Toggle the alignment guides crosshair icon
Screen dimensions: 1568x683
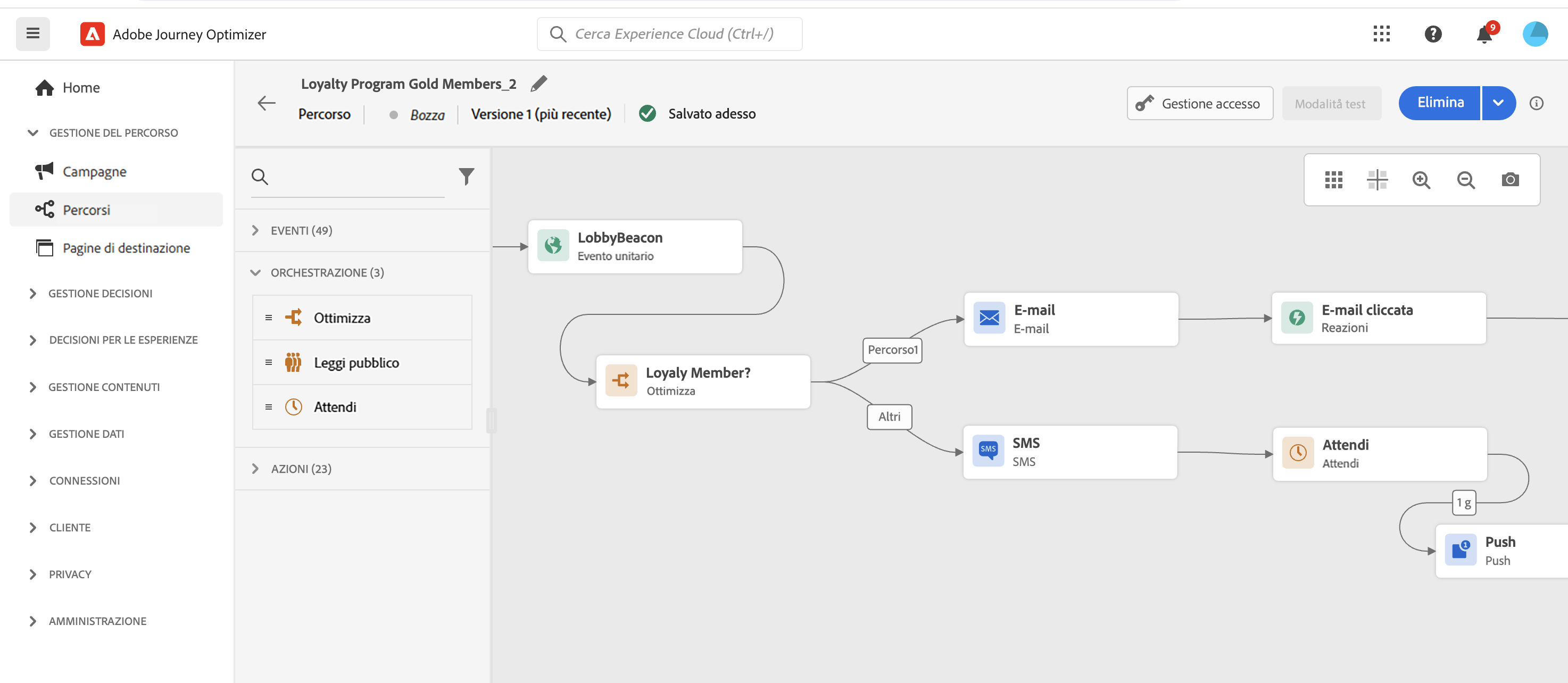(1377, 180)
